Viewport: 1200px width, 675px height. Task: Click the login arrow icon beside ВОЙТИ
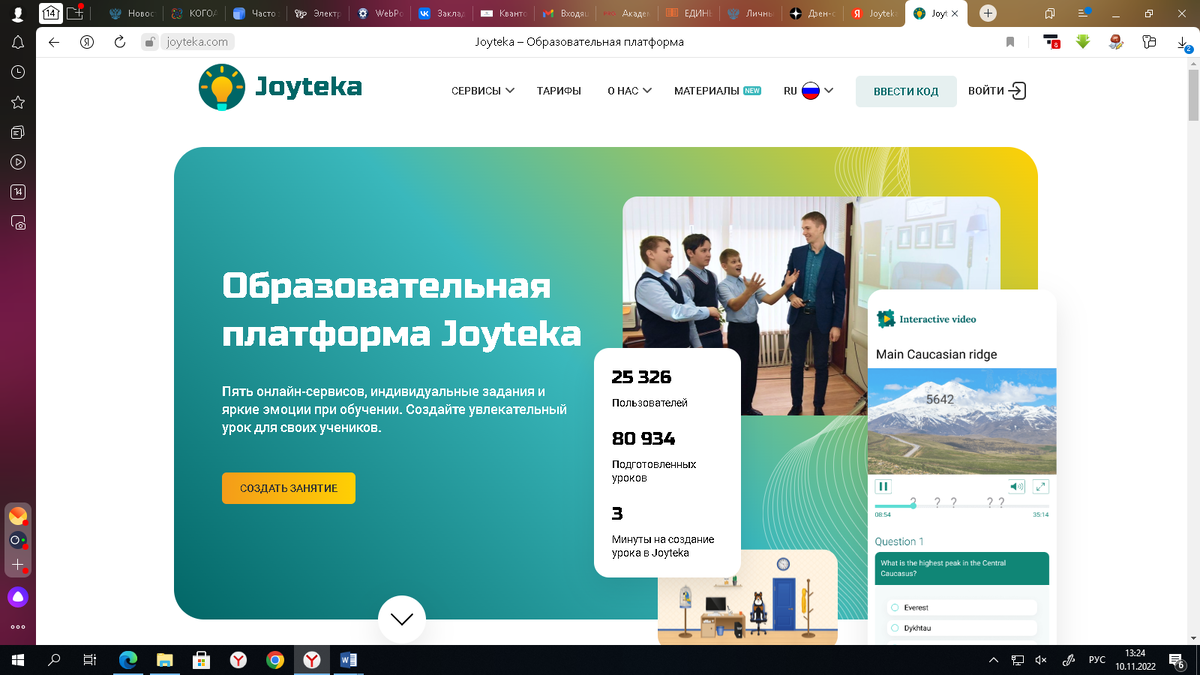[x=1017, y=91]
